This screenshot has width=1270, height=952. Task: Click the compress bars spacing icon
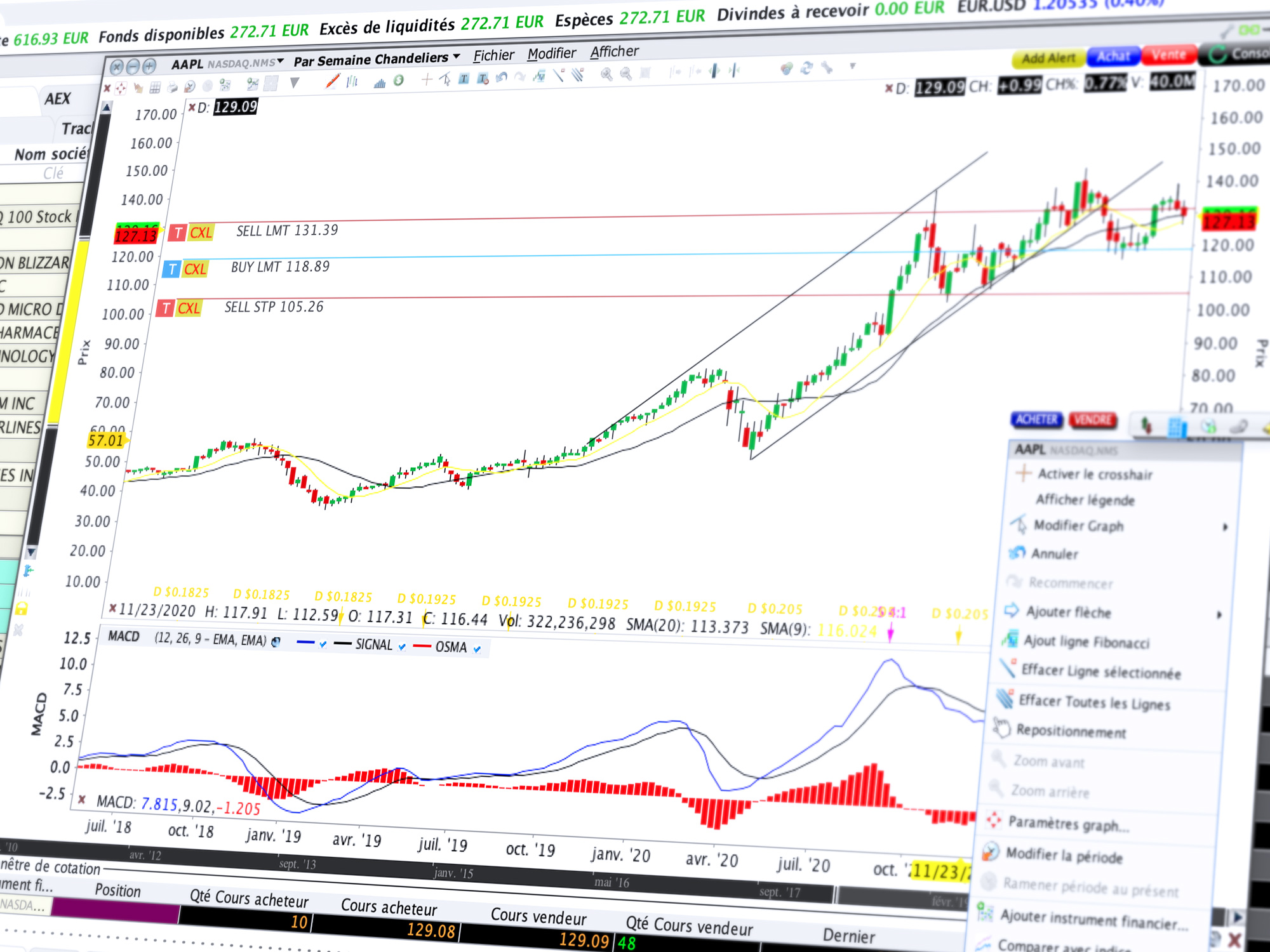pyautogui.click(x=735, y=70)
